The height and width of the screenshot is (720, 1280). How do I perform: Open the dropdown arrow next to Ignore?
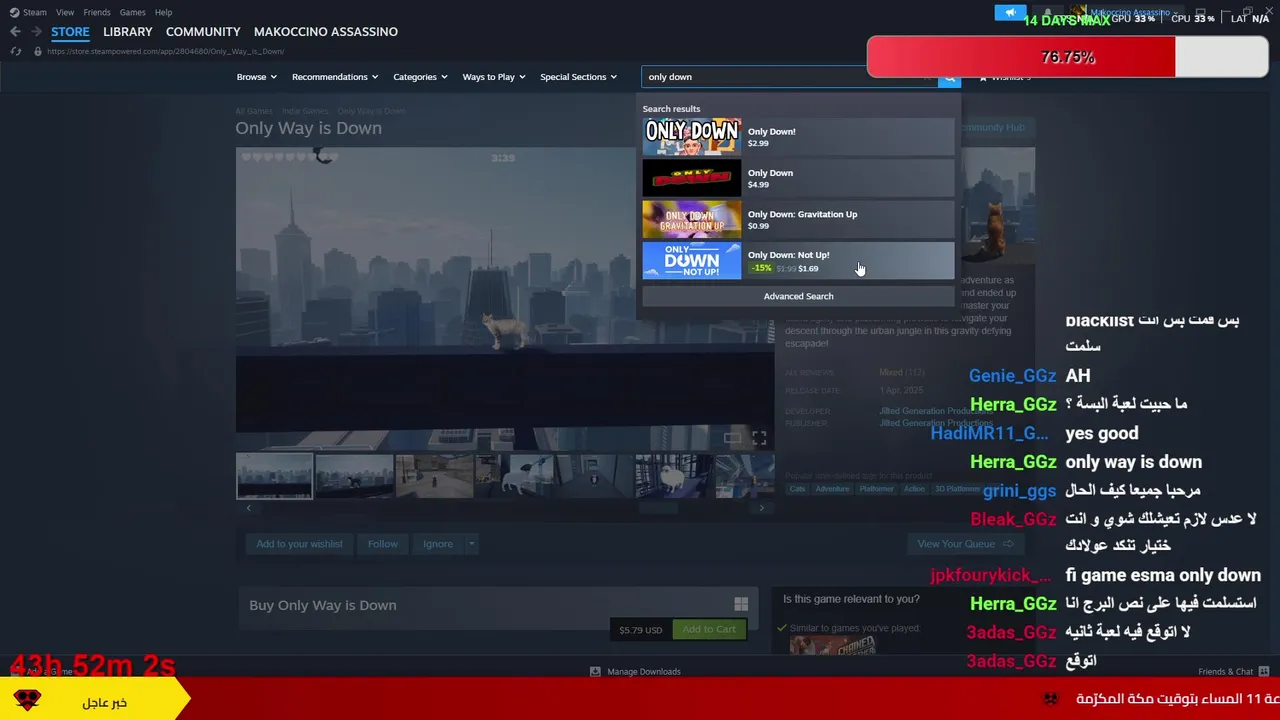tap(471, 544)
